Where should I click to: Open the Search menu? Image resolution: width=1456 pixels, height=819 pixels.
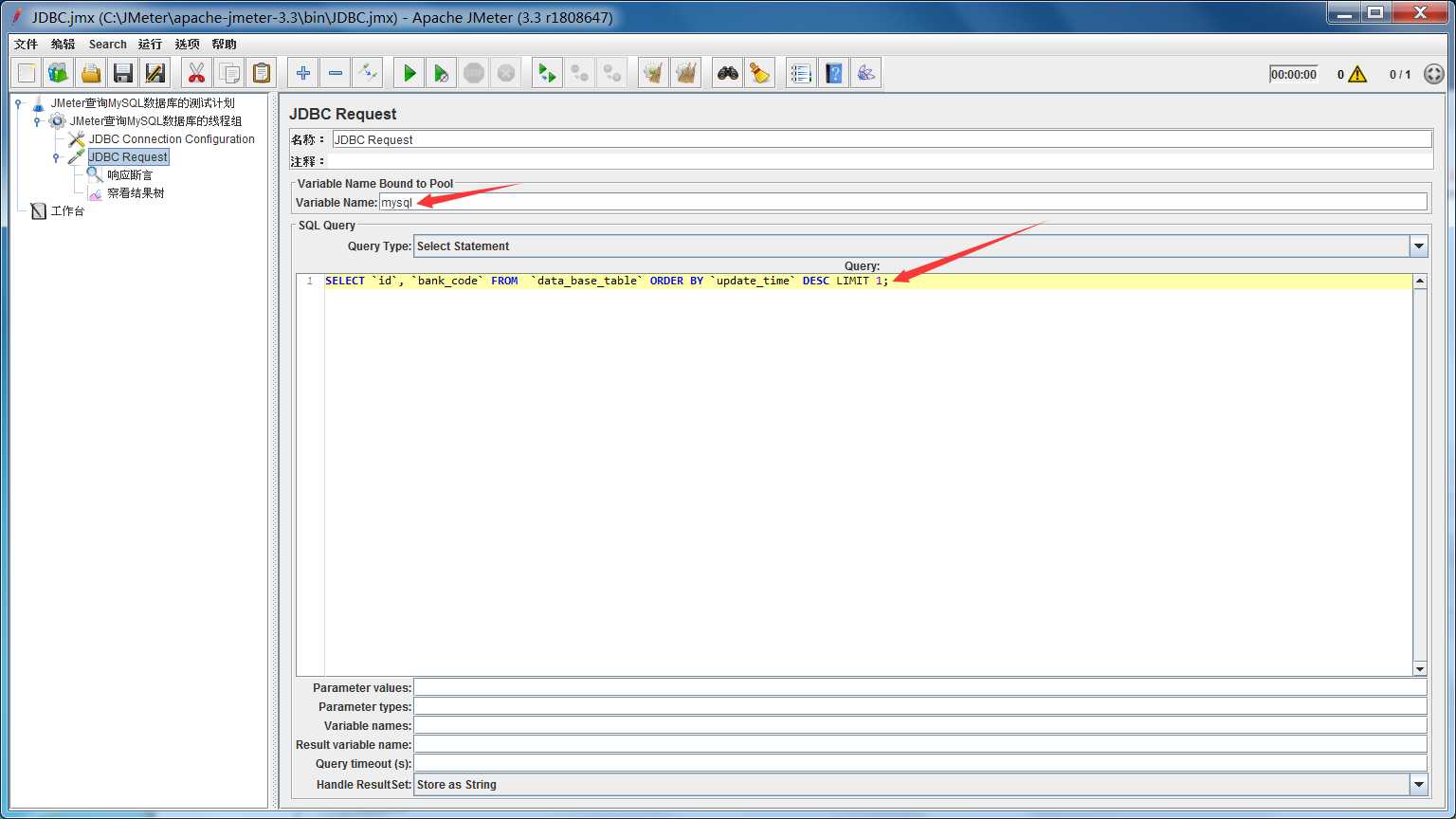click(x=107, y=44)
